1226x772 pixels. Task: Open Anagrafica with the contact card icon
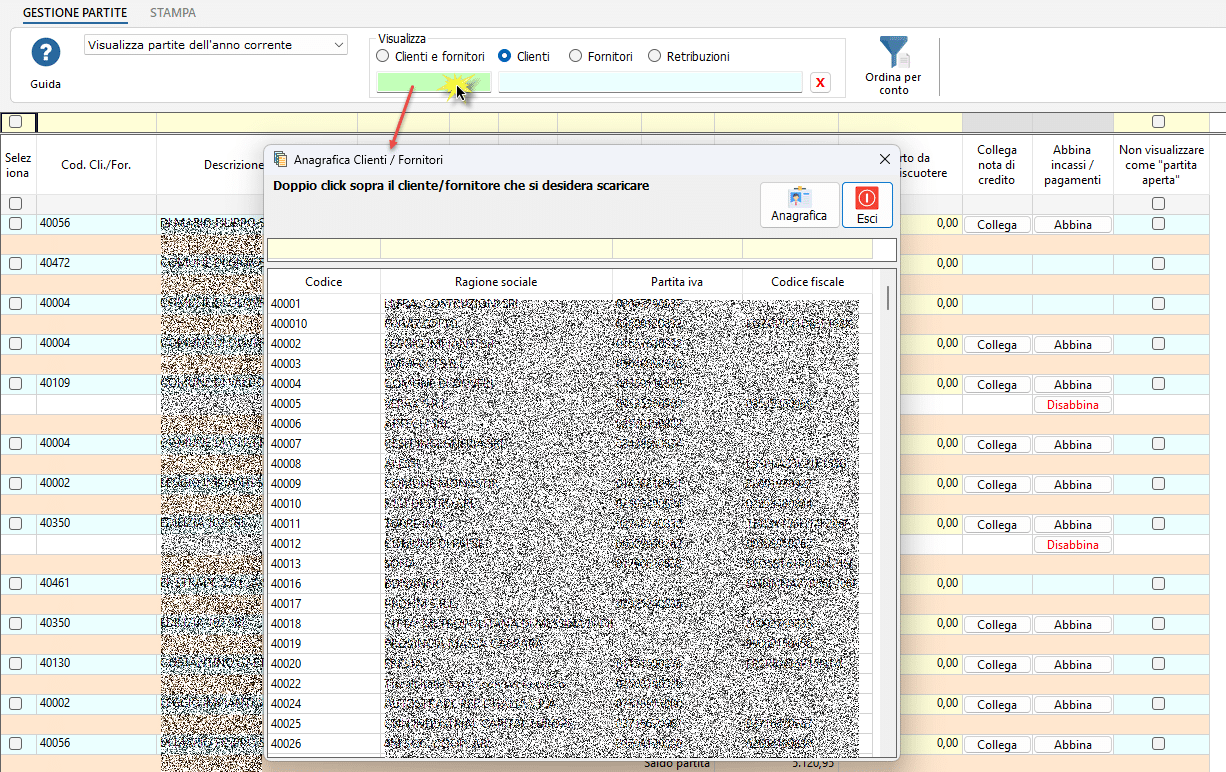point(799,205)
